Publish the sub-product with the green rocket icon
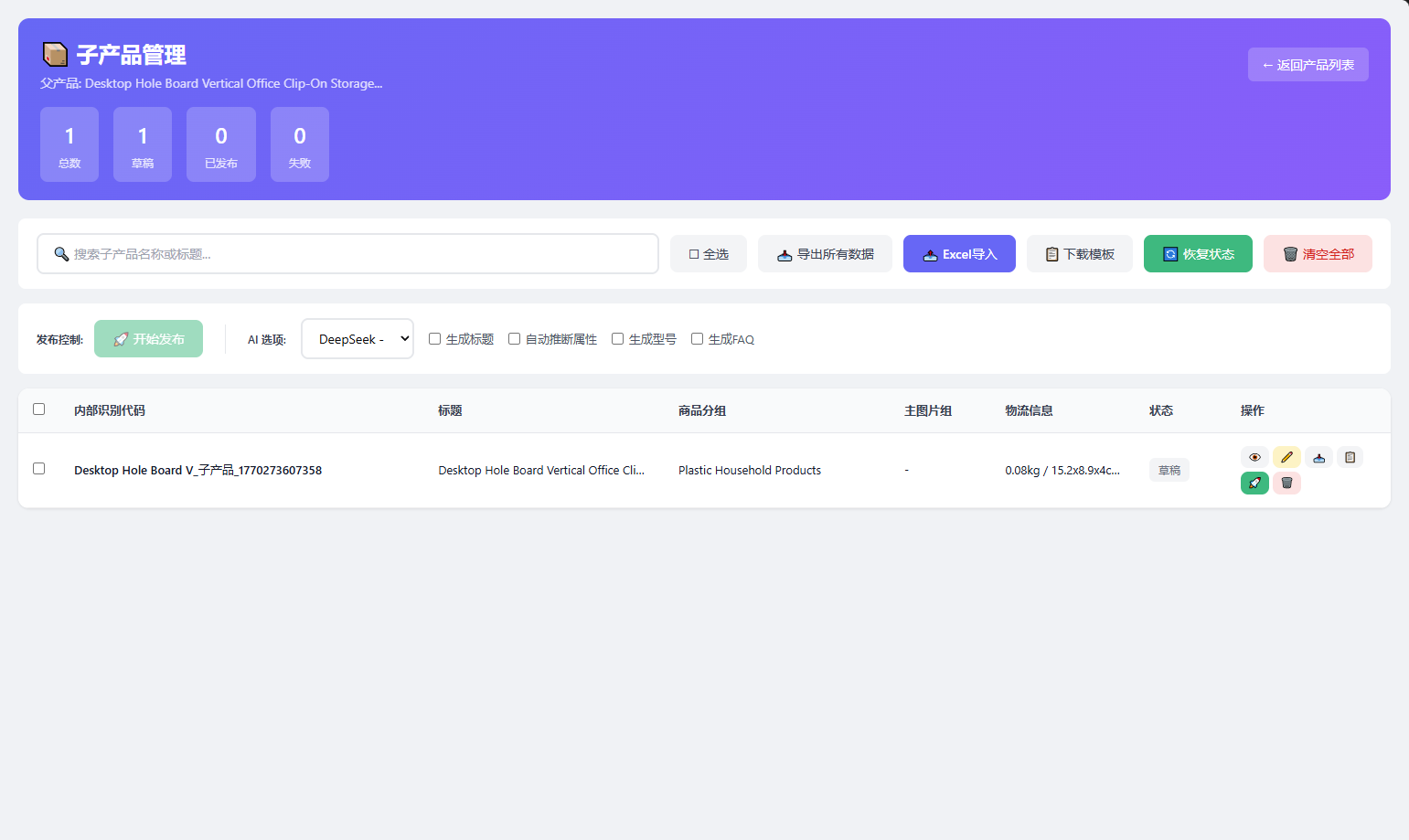The image size is (1409, 840). [1254, 483]
